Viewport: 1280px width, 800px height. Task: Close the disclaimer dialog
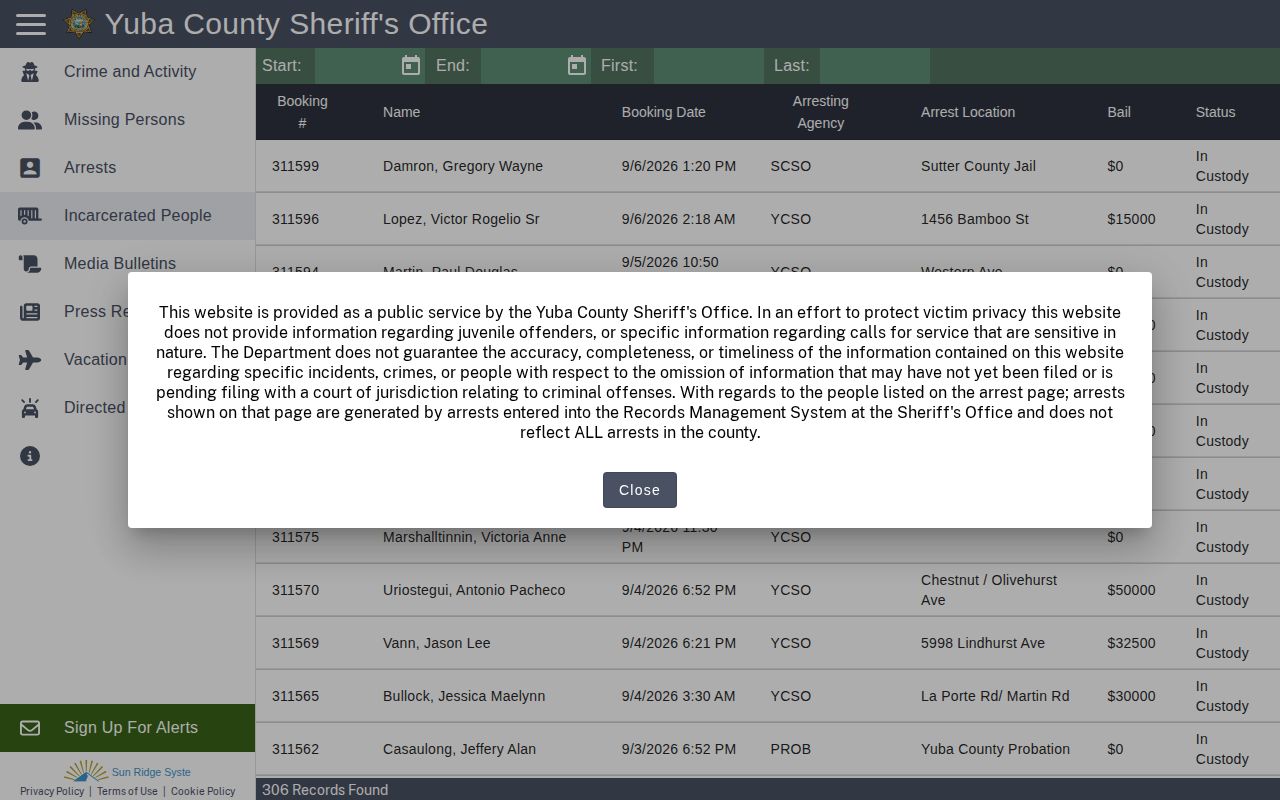[x=640, y=490]
